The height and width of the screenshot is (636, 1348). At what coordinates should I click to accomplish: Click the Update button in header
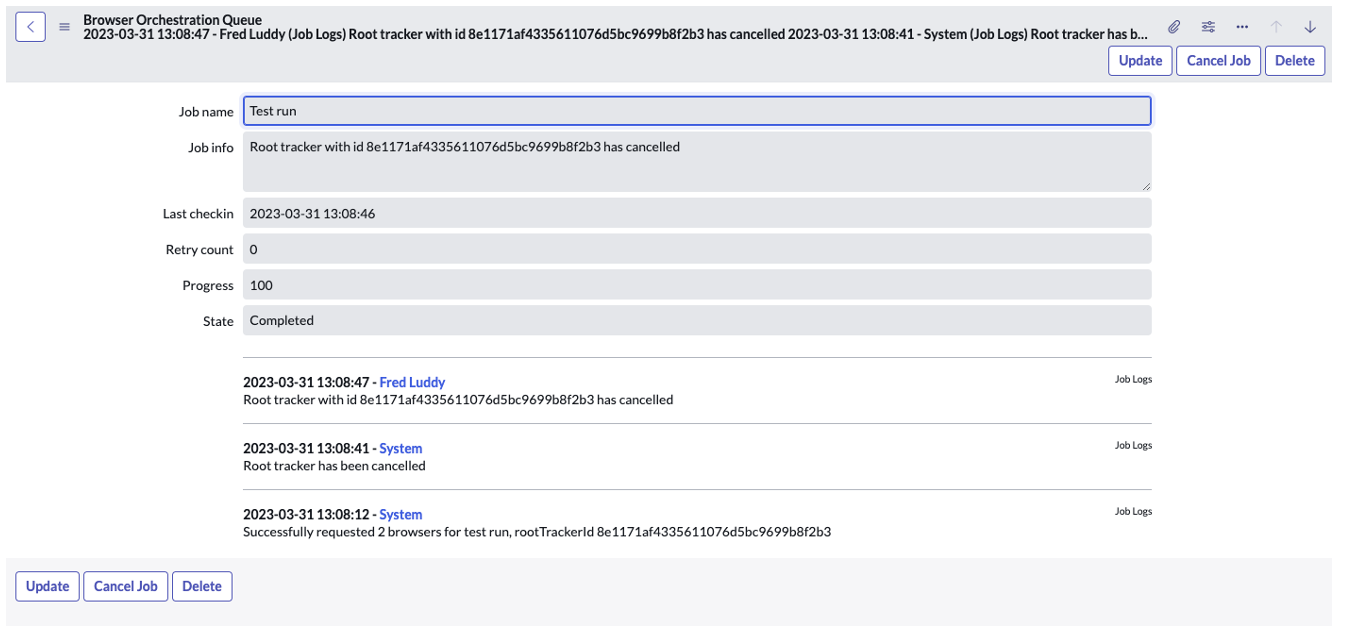(1140, 60)
